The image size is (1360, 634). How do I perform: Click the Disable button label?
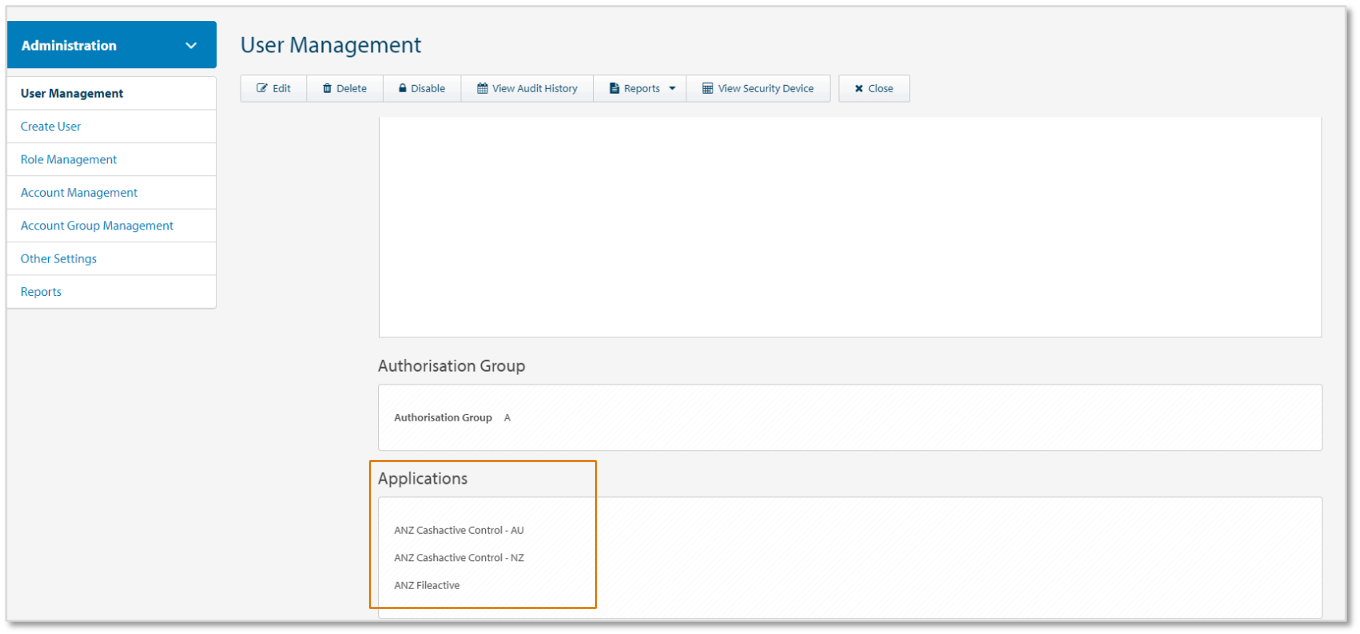click(x=428, y=89)
